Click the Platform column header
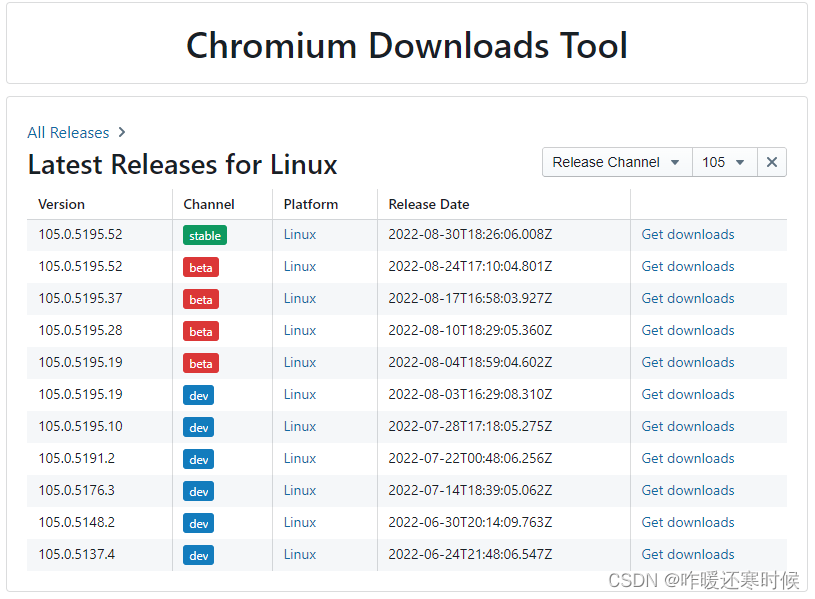 [x=311, y=204]
